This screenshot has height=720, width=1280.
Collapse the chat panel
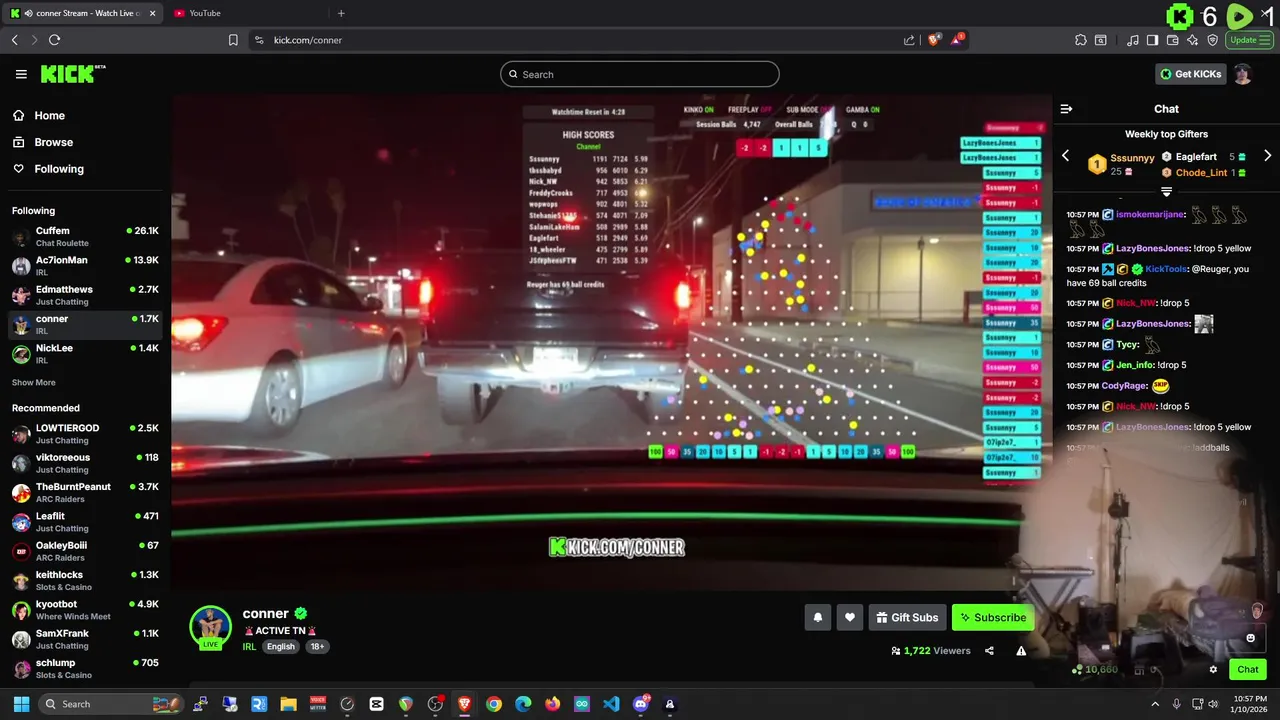1066,109
